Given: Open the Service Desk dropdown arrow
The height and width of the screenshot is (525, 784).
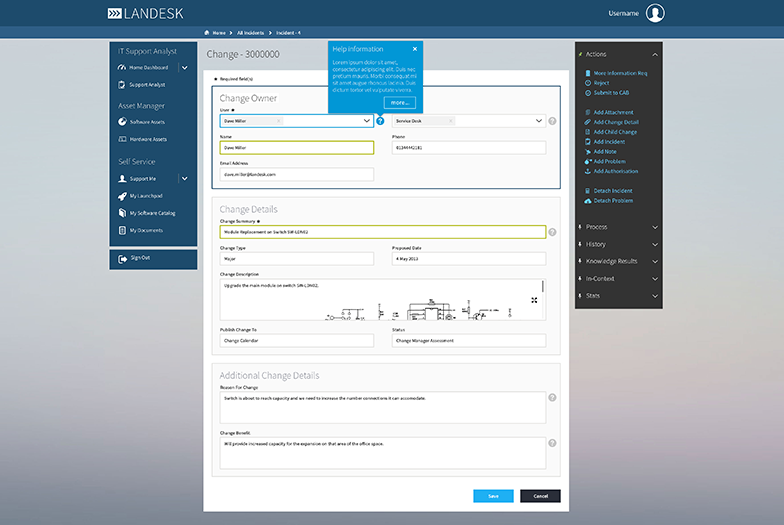Looking at the screenshot, I should [x=540, y=121].
